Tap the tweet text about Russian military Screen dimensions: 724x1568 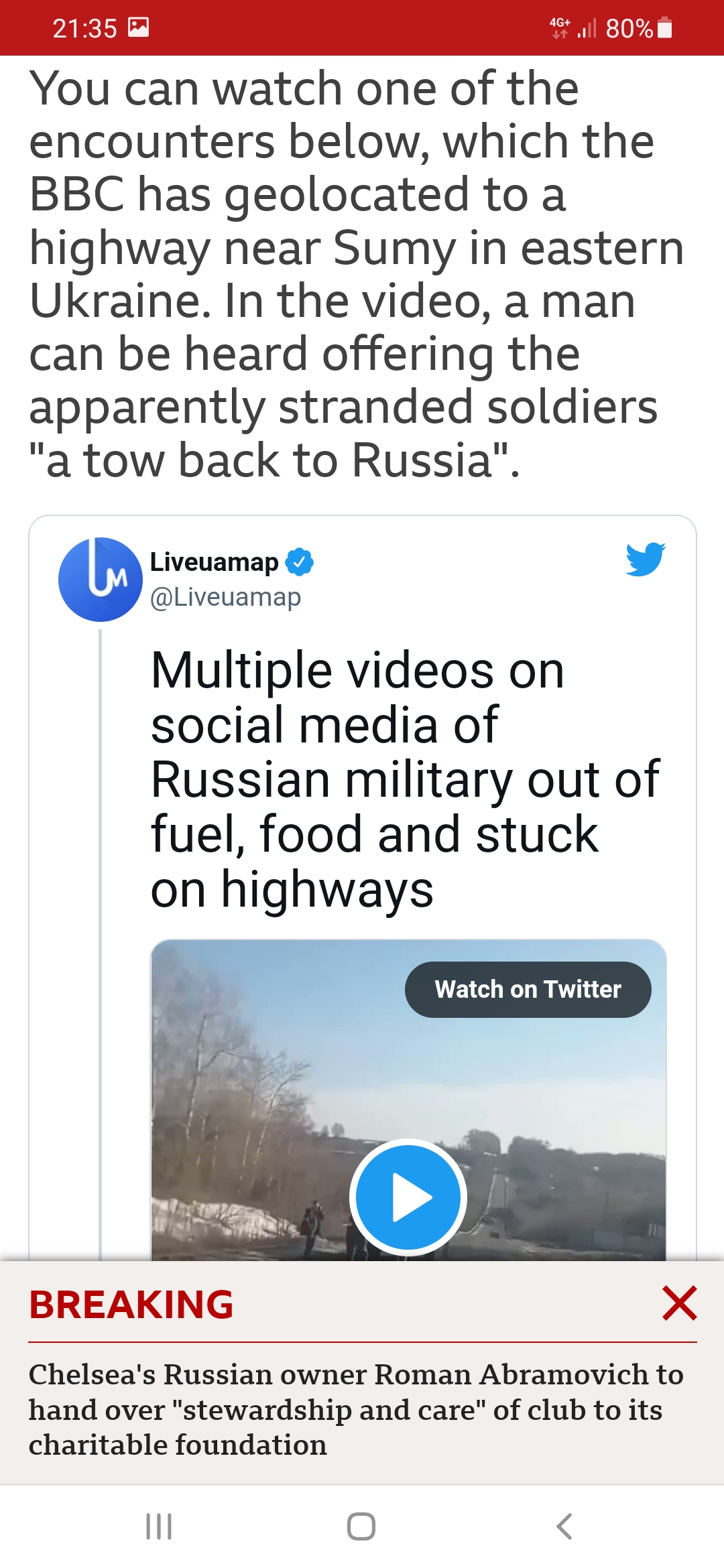coord(404,779)
